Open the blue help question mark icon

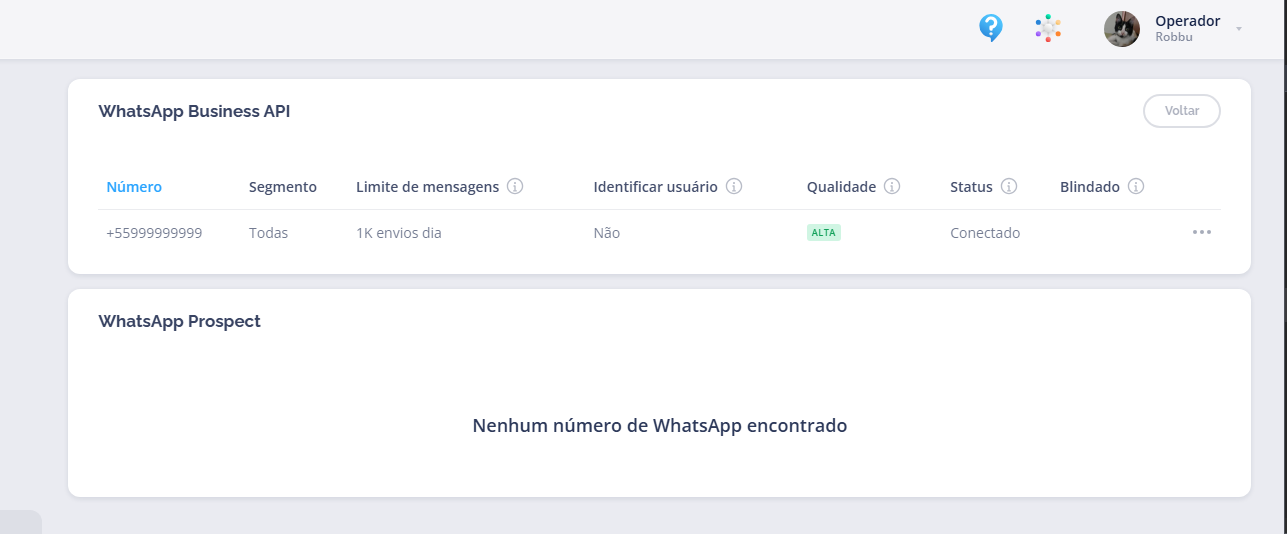coord(990,28)
